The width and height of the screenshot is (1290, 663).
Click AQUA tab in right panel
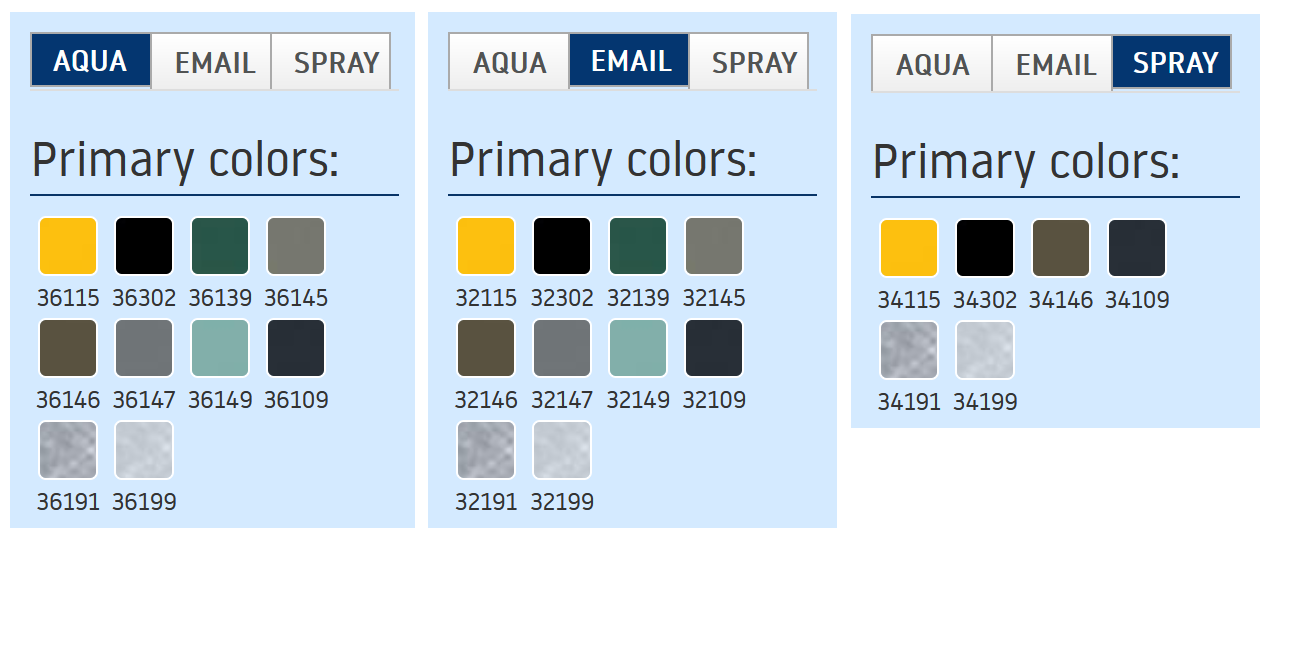click(x=932, y=64)
